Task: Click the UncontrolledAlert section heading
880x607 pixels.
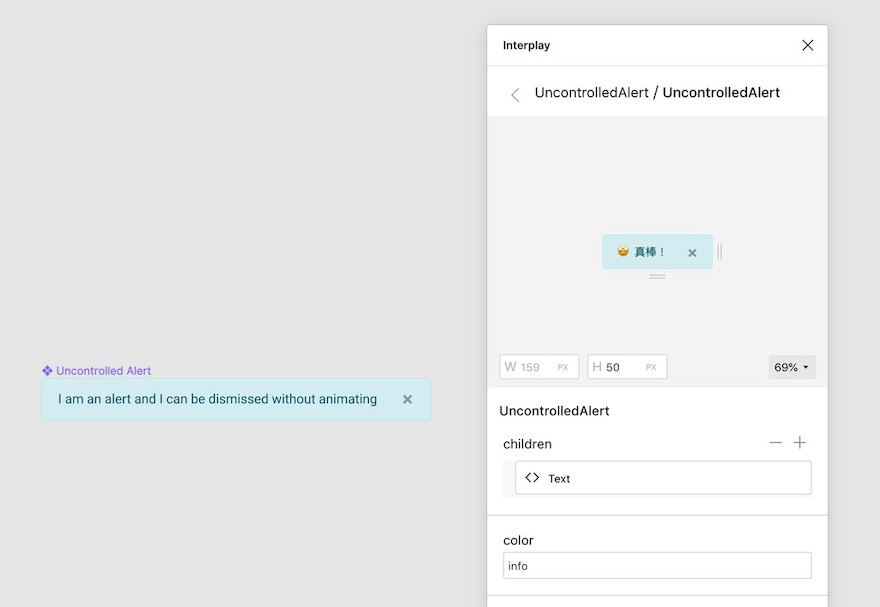Action: click(x=554, y=411)
